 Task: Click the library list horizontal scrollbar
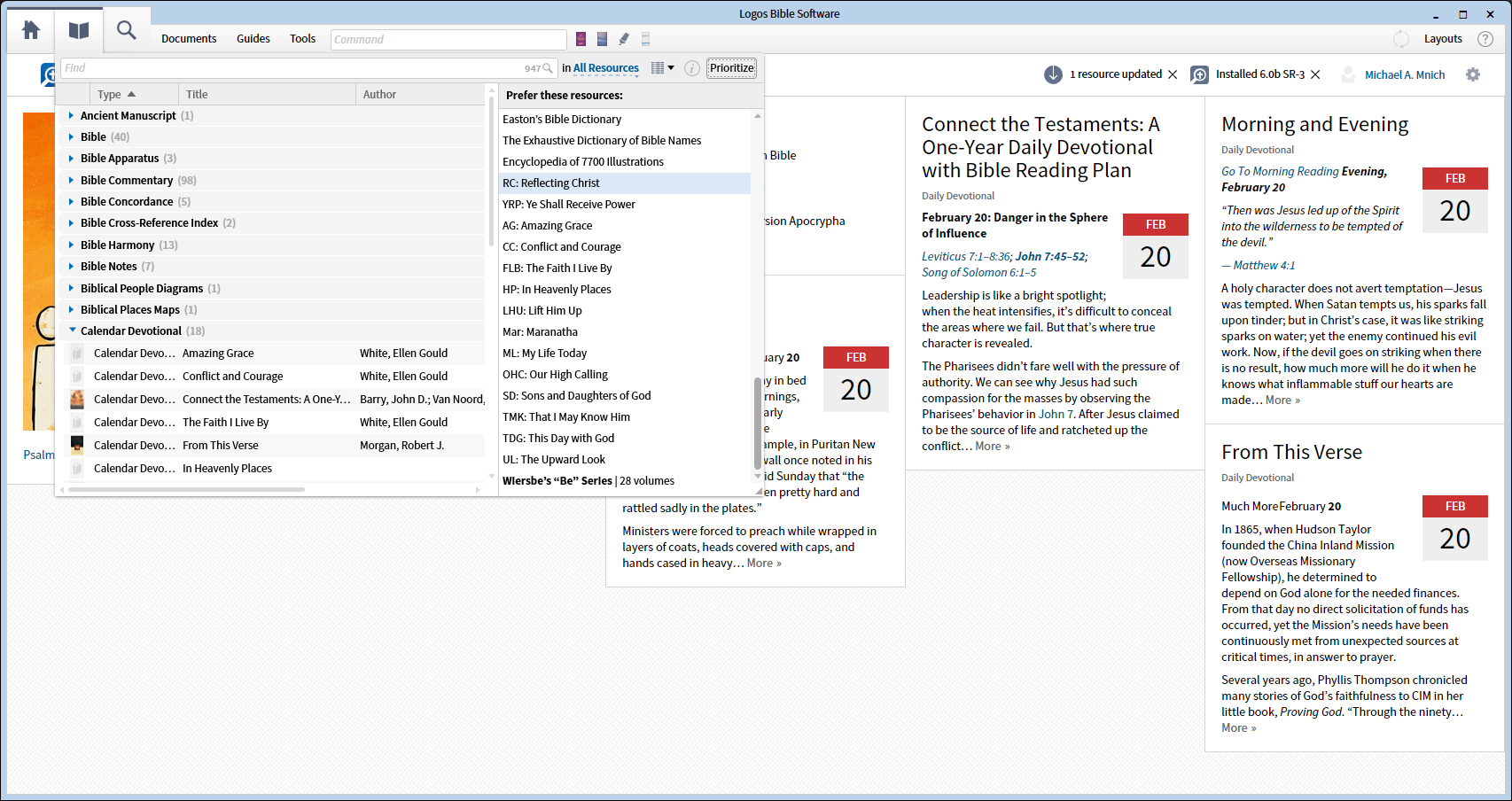pyautogui.click(x=187, y=489)
